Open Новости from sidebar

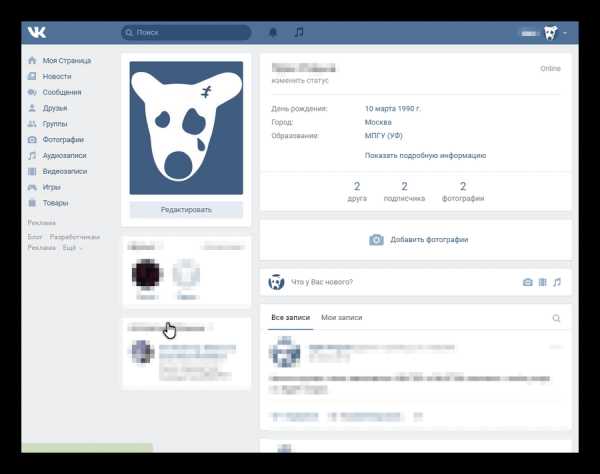(57, 77)
